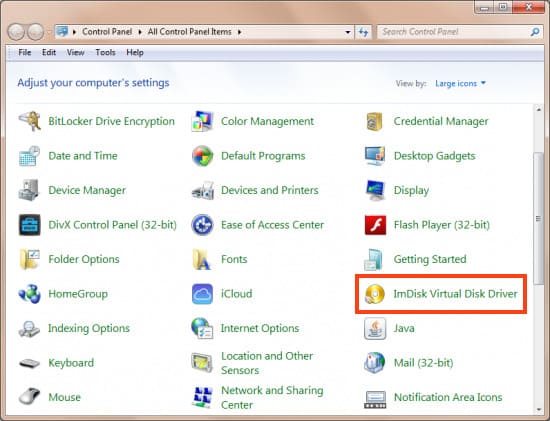This screenshot has height=421, width=550.
Task: Click the Date and Time calendar icon
Action: coord(29,156)
